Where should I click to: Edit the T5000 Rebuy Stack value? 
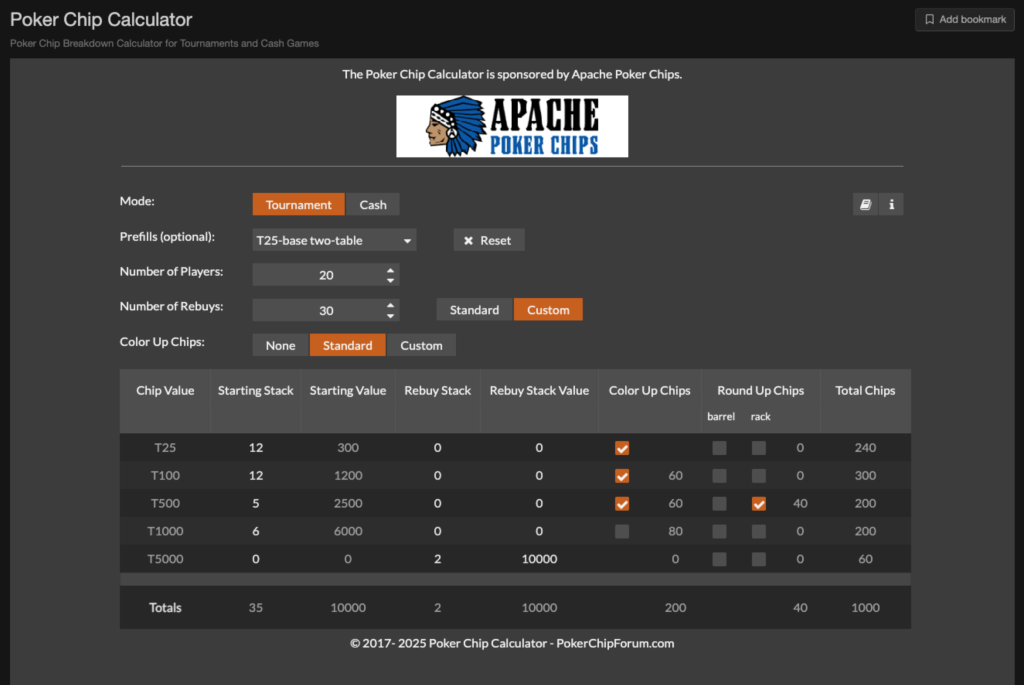tap(437, 559)
